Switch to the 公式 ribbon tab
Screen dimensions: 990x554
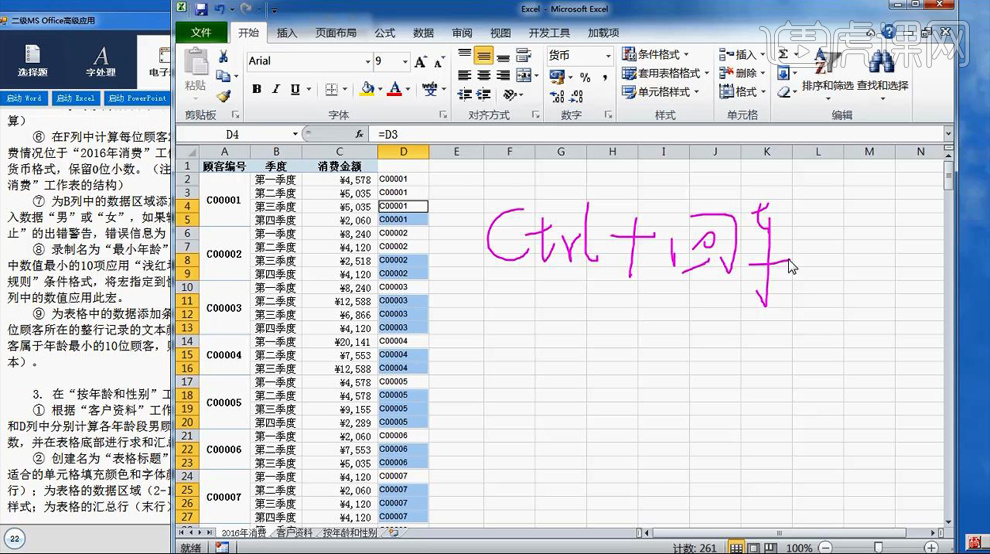pyautogui.click(x=385, y=33)
